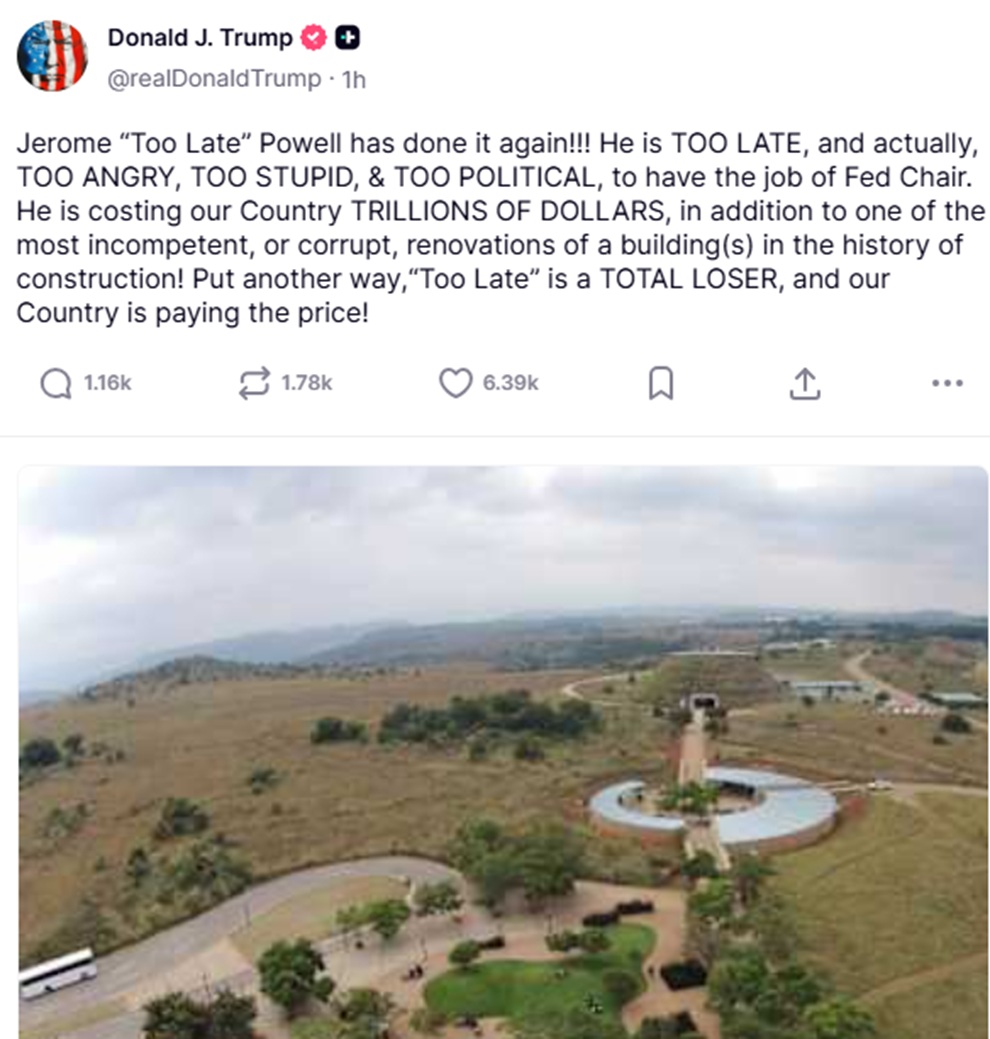Viewport: 990px width, 1039px height.
Task: Open the share upload icon
Action: (x=805, y=383)
